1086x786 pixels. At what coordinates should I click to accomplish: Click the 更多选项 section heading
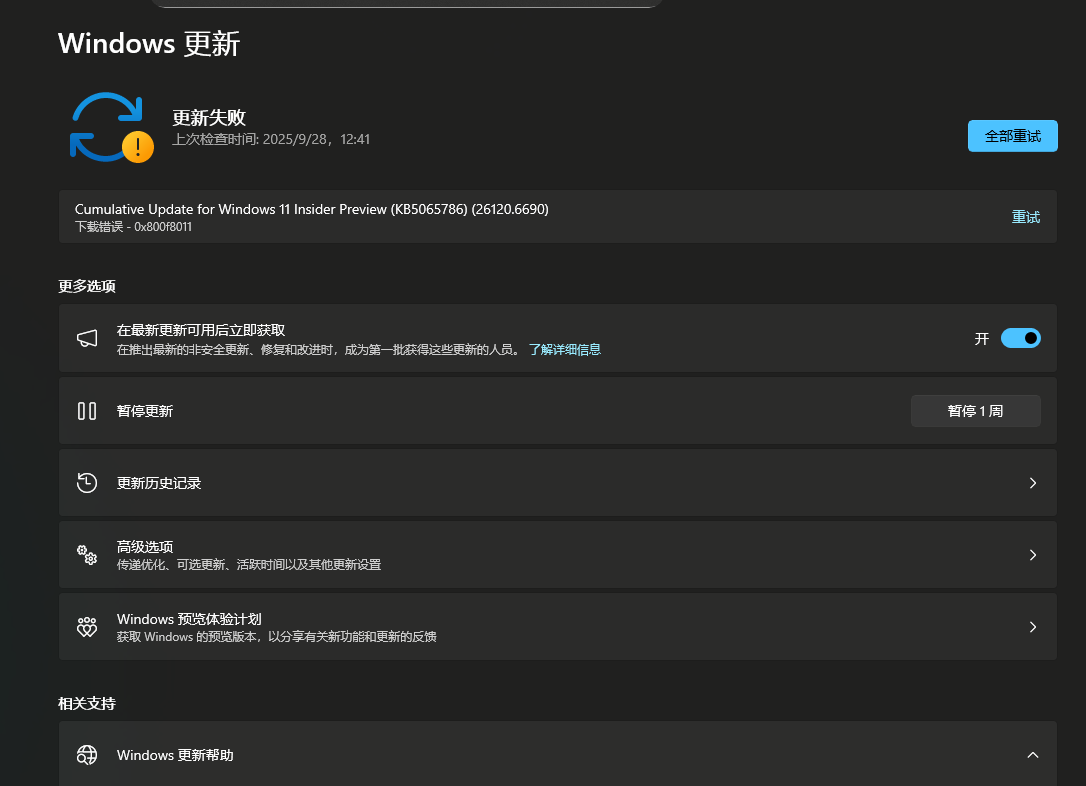[87, 286]
